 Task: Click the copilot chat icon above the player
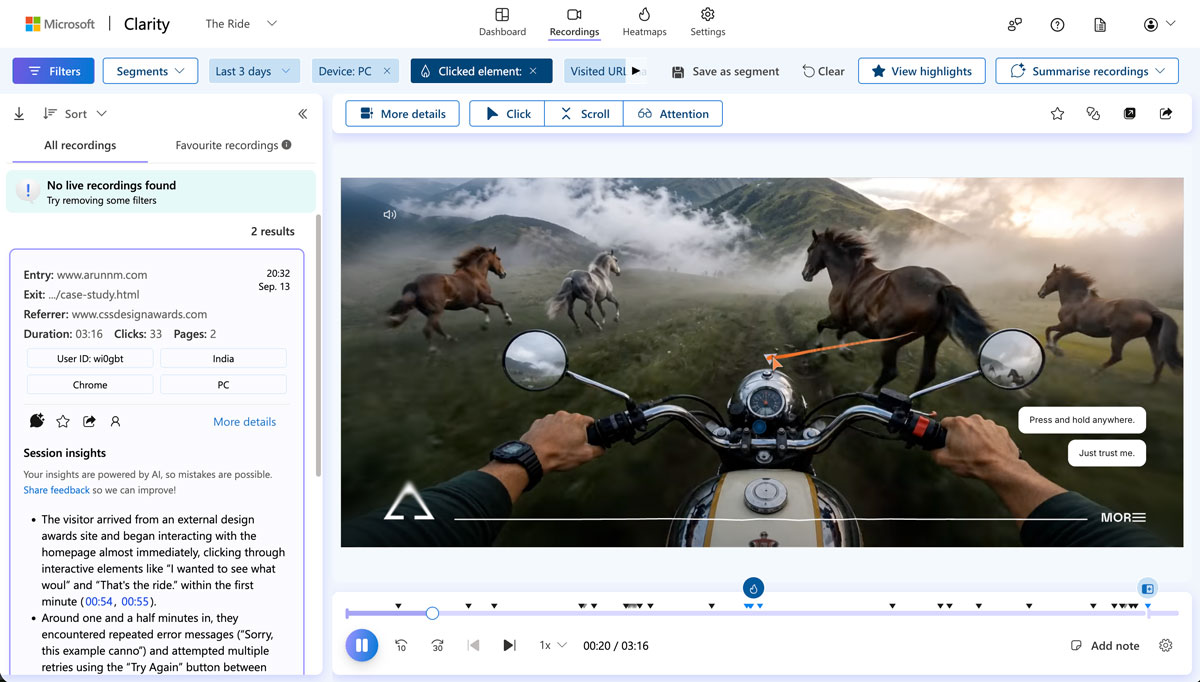[1093, 114]
